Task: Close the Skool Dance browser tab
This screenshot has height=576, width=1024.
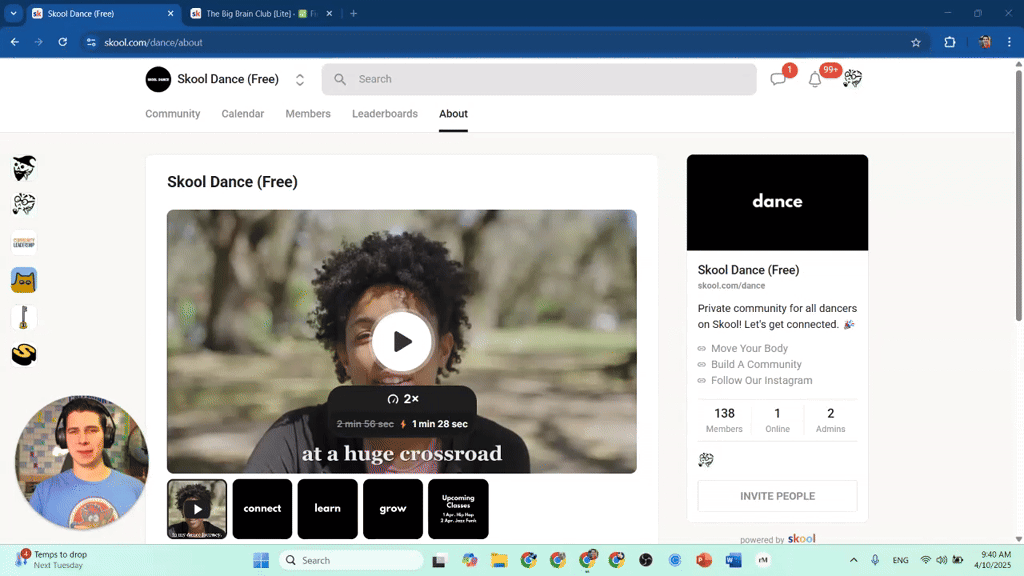Action: click(x=170, y=14)
